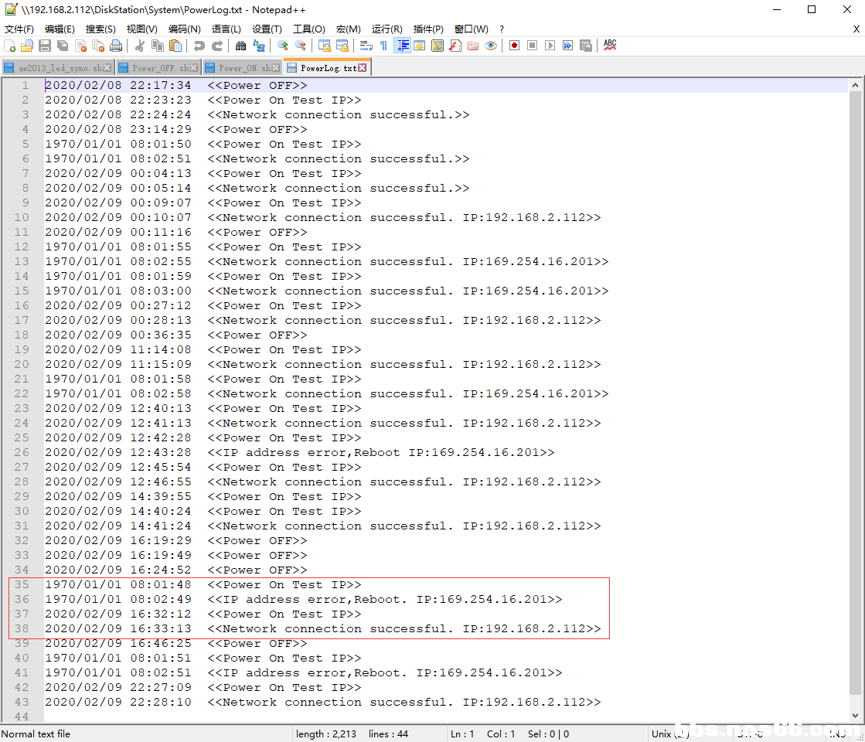
Task: Click the Replace toolbar icon
Action: [259, 46]
